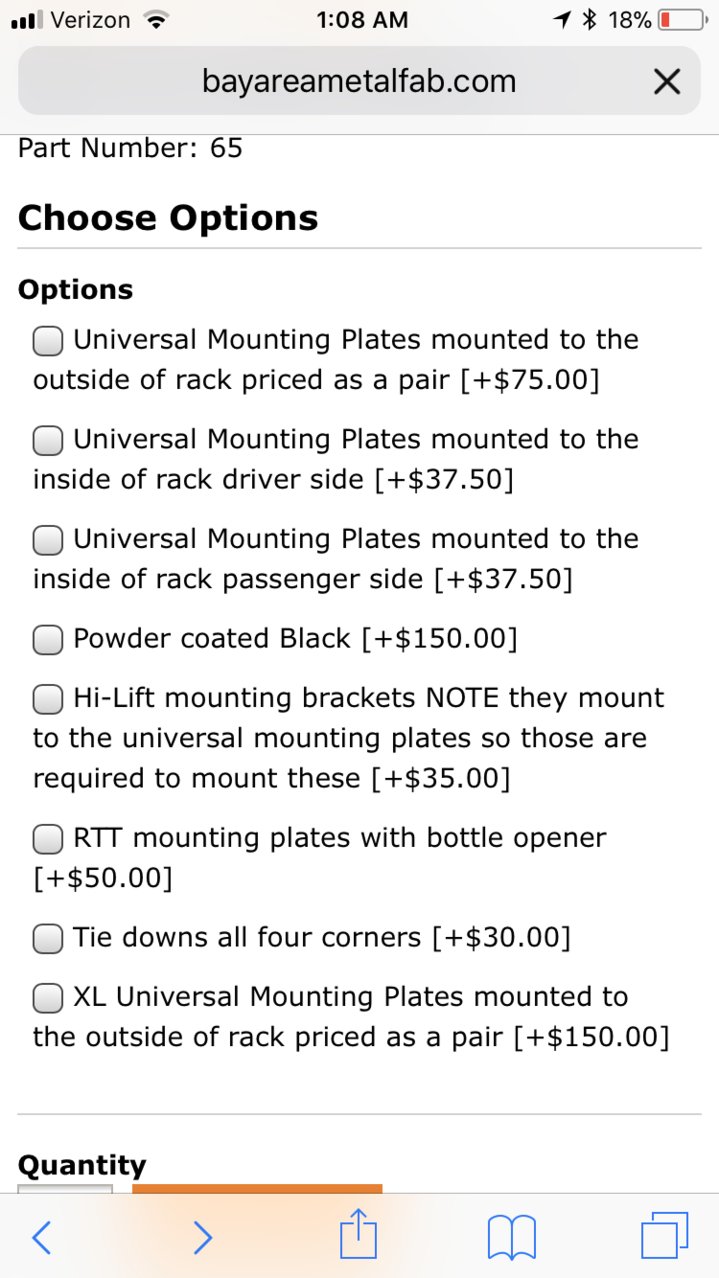Tap the battery indicator in status bar
Screen dimensions: 719x1278
point(682,19)
